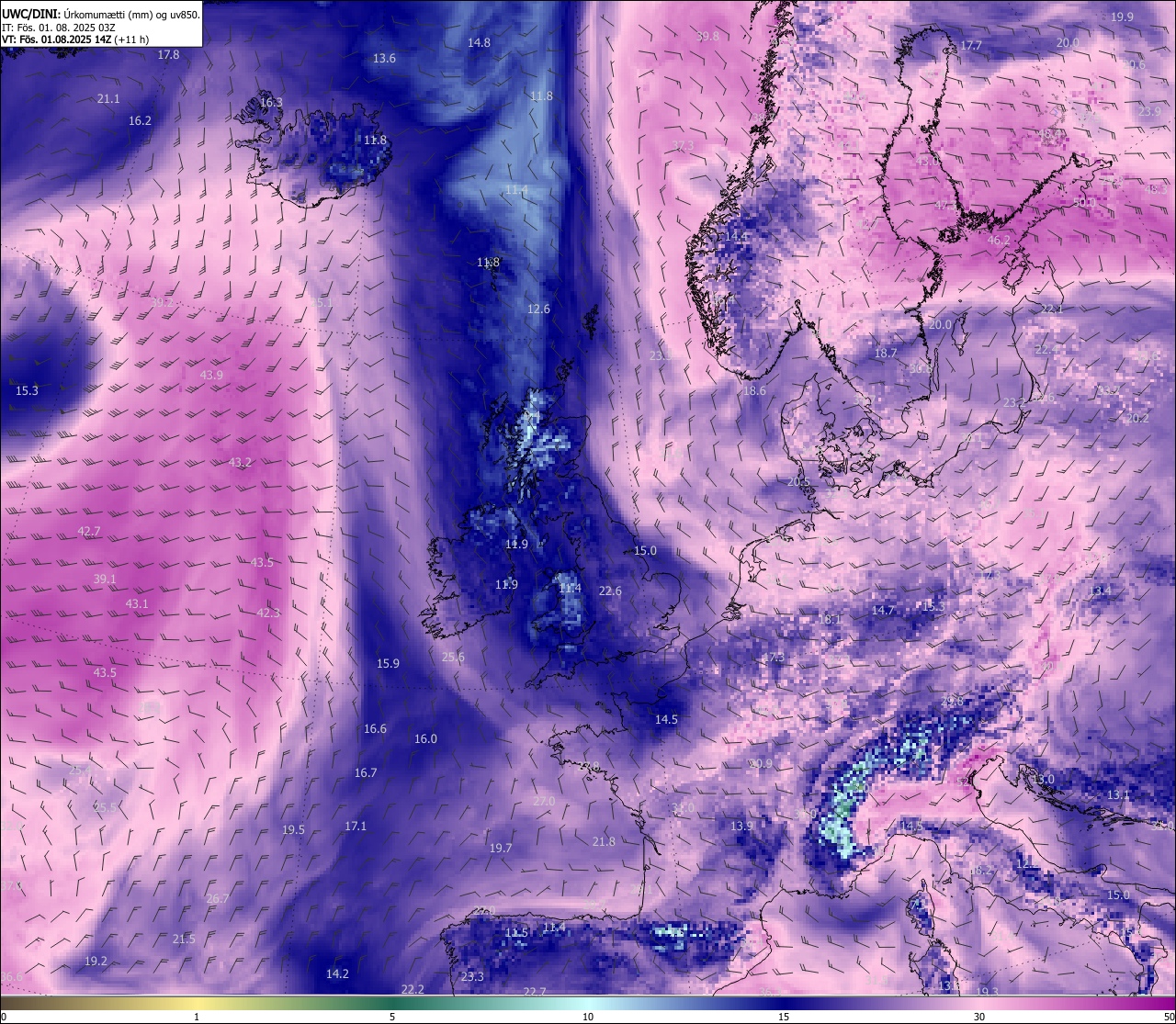The height and width of the screenshot is (1024, 1176).
Task: Click the value 12.6 north of Scotland
Action: [x=538, y=309]
